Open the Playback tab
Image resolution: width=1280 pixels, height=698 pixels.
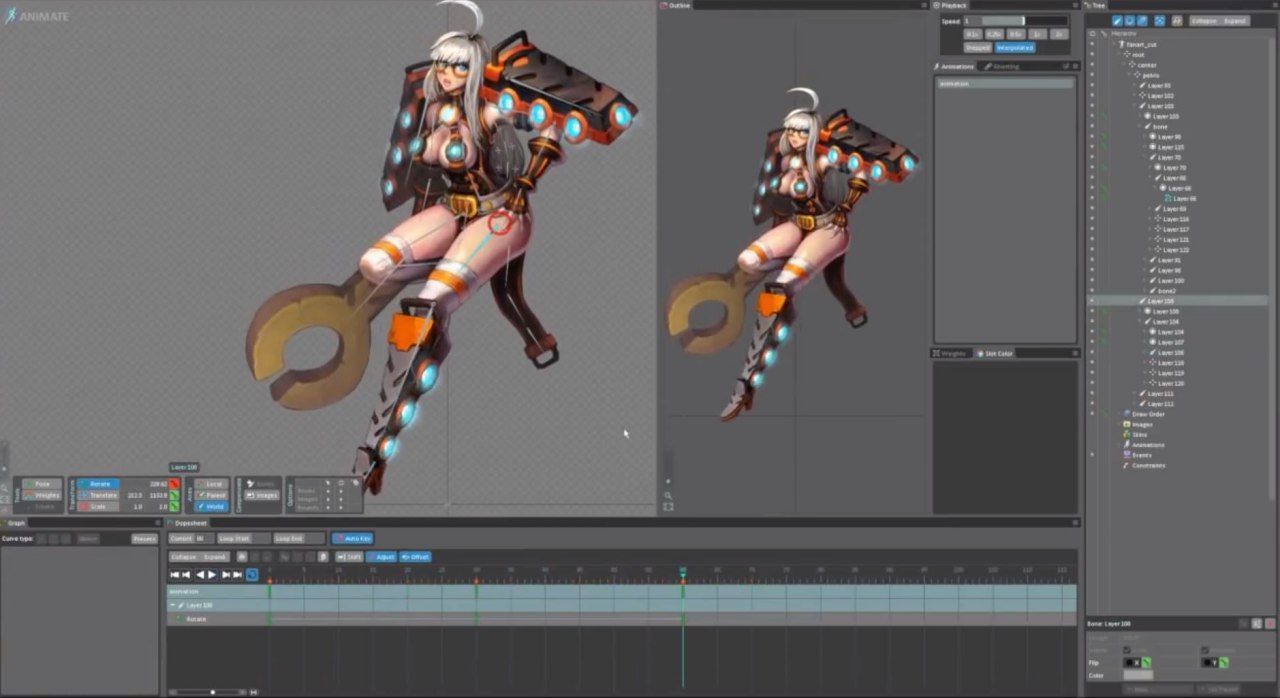coord(951,5)
